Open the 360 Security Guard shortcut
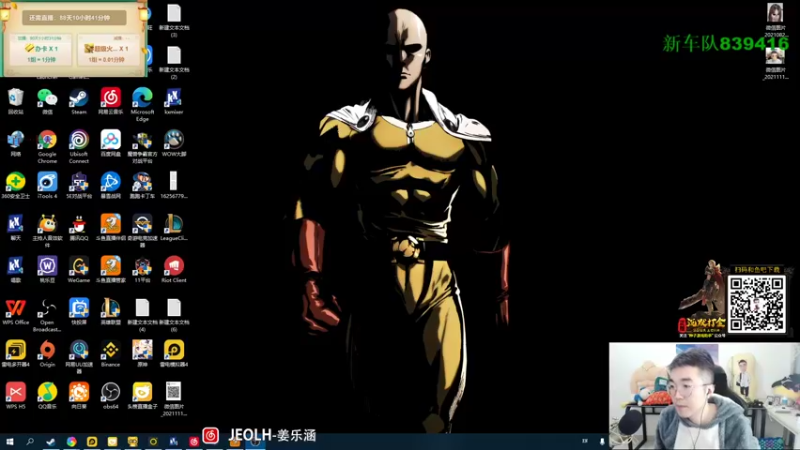 click(16, 185)
